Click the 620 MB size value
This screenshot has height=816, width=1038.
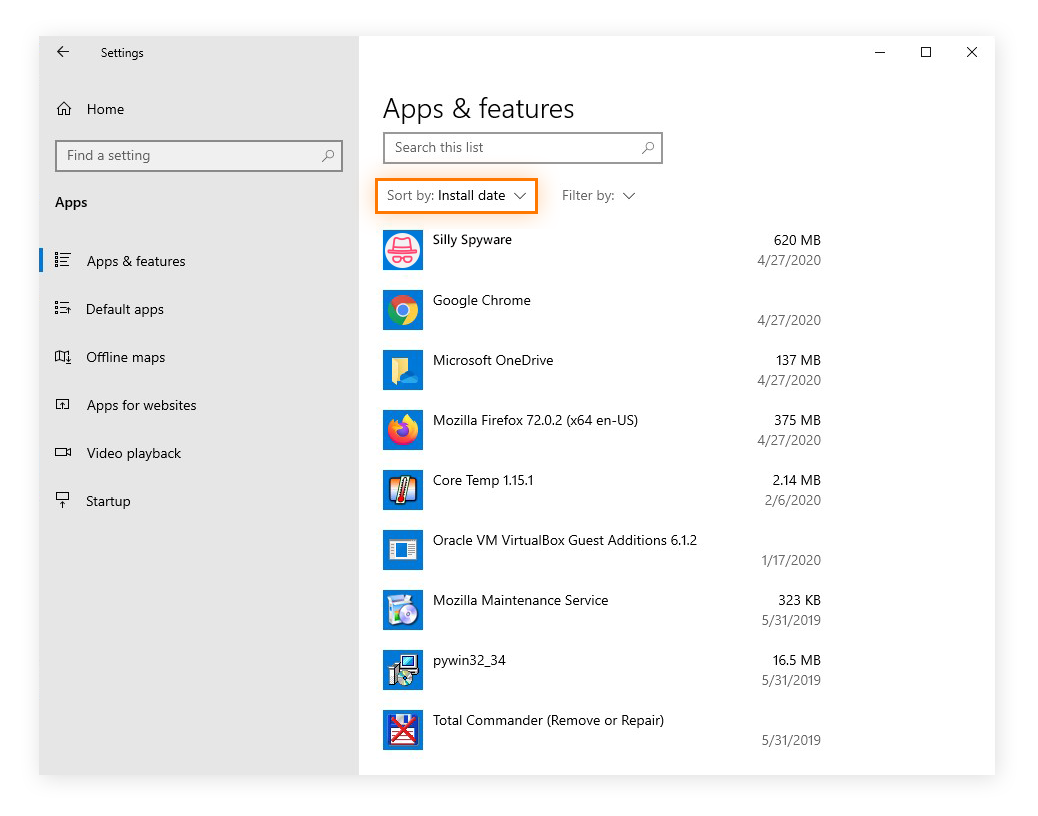[x=797, y=240]
